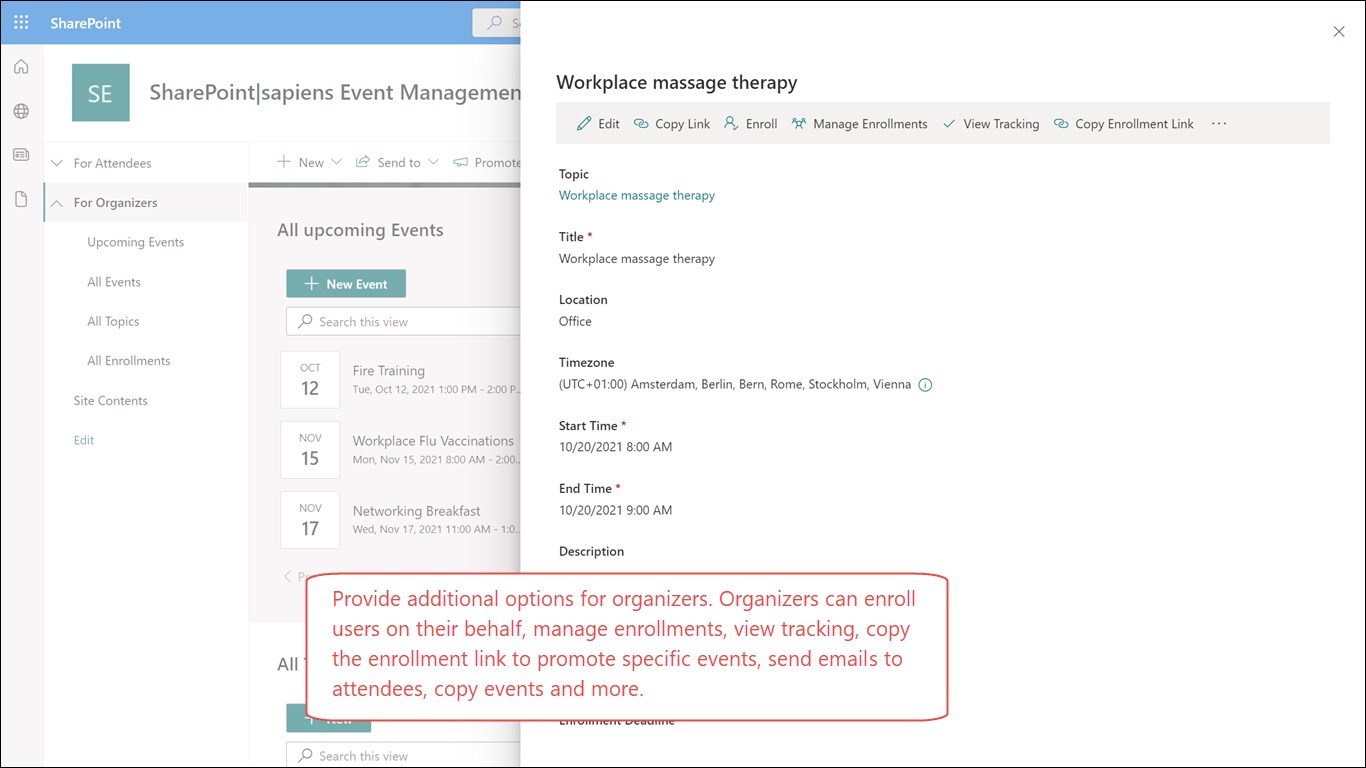Open All Enrollments in the navigation
This screenshot has width=1366, height=768.
pyautogui.click(x=128, y=361)
